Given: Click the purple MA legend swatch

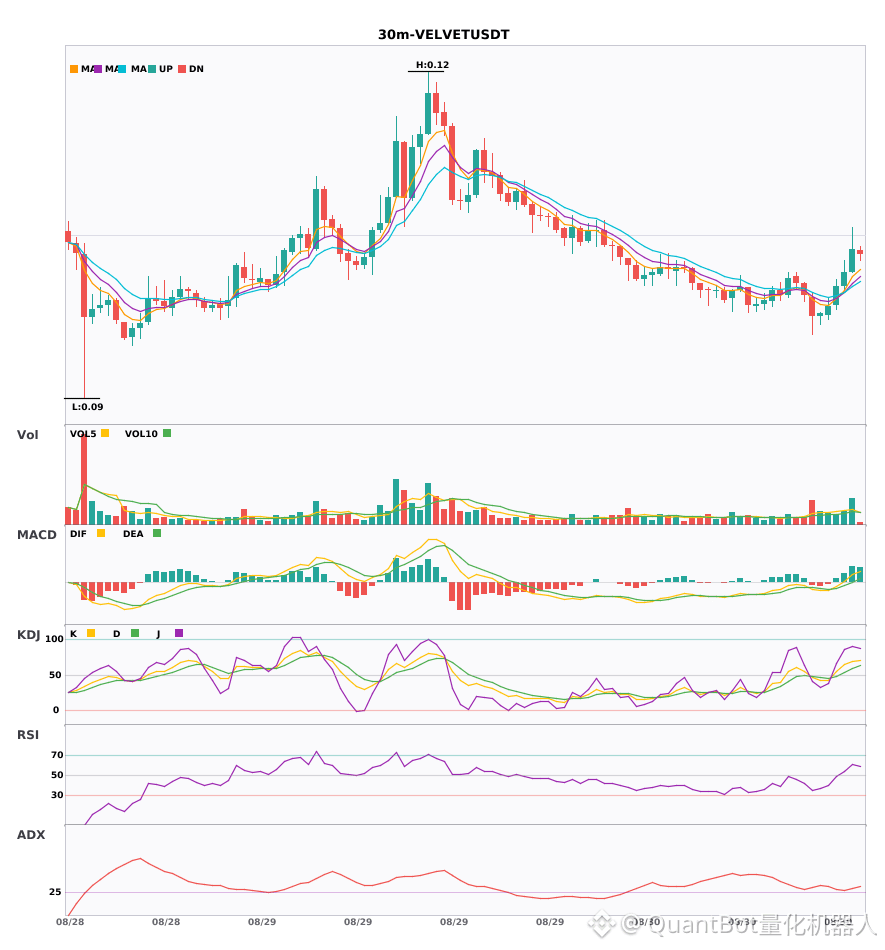Looking at the screenshot, I should click(x=98, y=69).
